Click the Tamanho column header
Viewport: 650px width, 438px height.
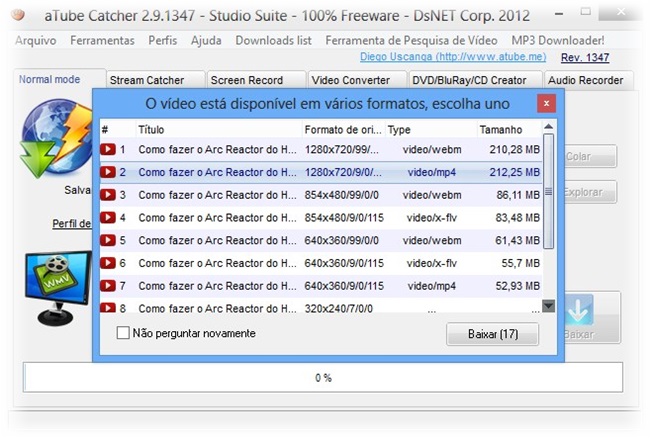[509, 130]
